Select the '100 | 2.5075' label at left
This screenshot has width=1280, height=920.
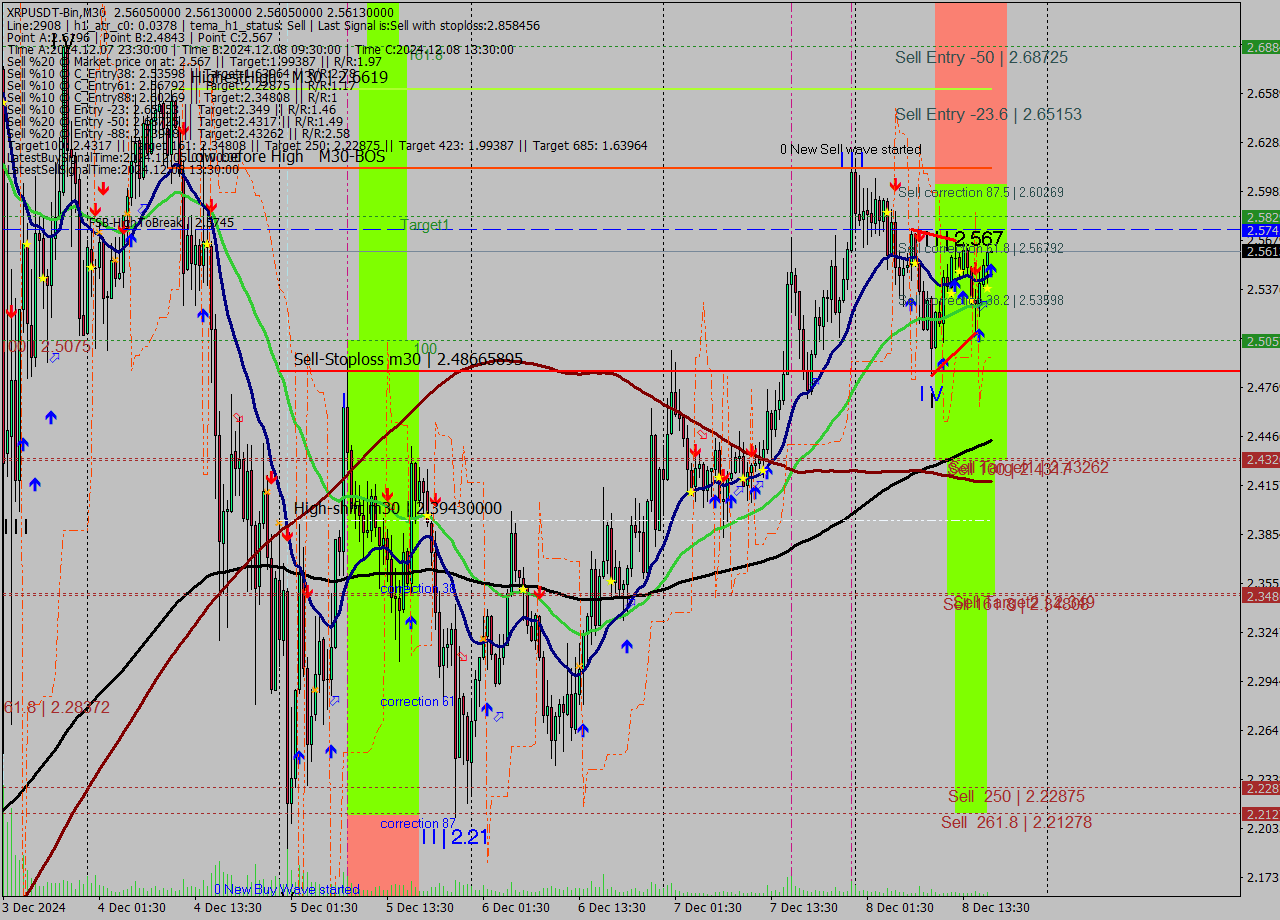[47, 347]
